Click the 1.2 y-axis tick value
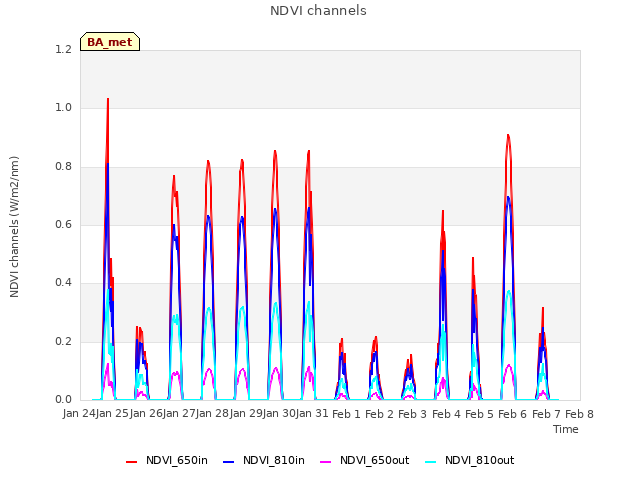The width and height of the screenshot is (640, 480). point(63,49)
